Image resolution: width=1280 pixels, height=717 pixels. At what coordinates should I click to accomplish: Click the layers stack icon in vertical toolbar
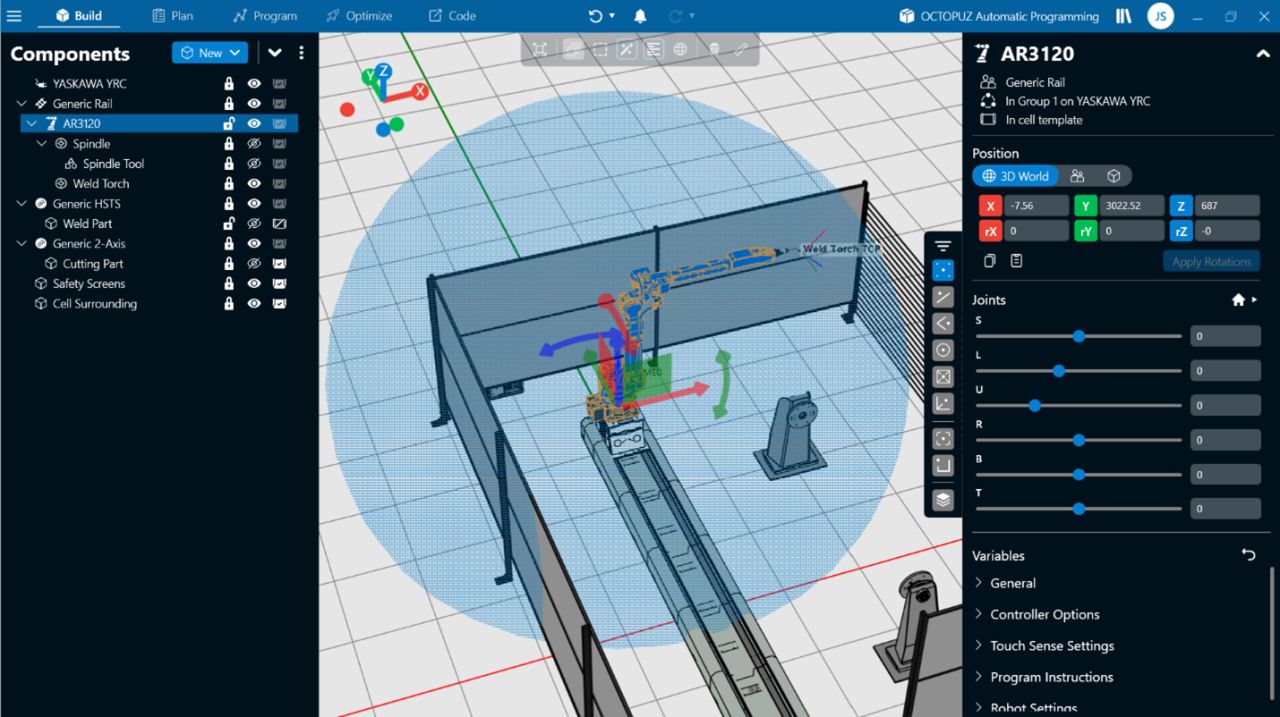(943, 499)
